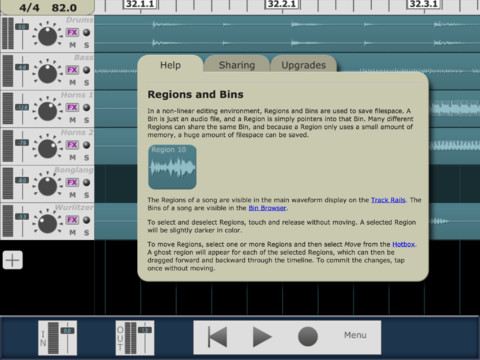Click the Horns 2 pan knob
This screenshot has width=480, height=360.
click(47, 148)
